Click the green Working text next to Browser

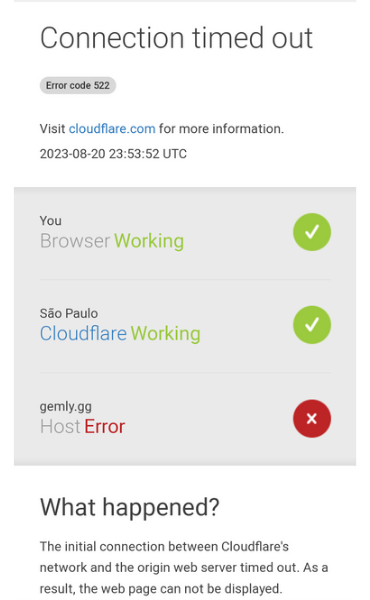click(x=149, y=241)
